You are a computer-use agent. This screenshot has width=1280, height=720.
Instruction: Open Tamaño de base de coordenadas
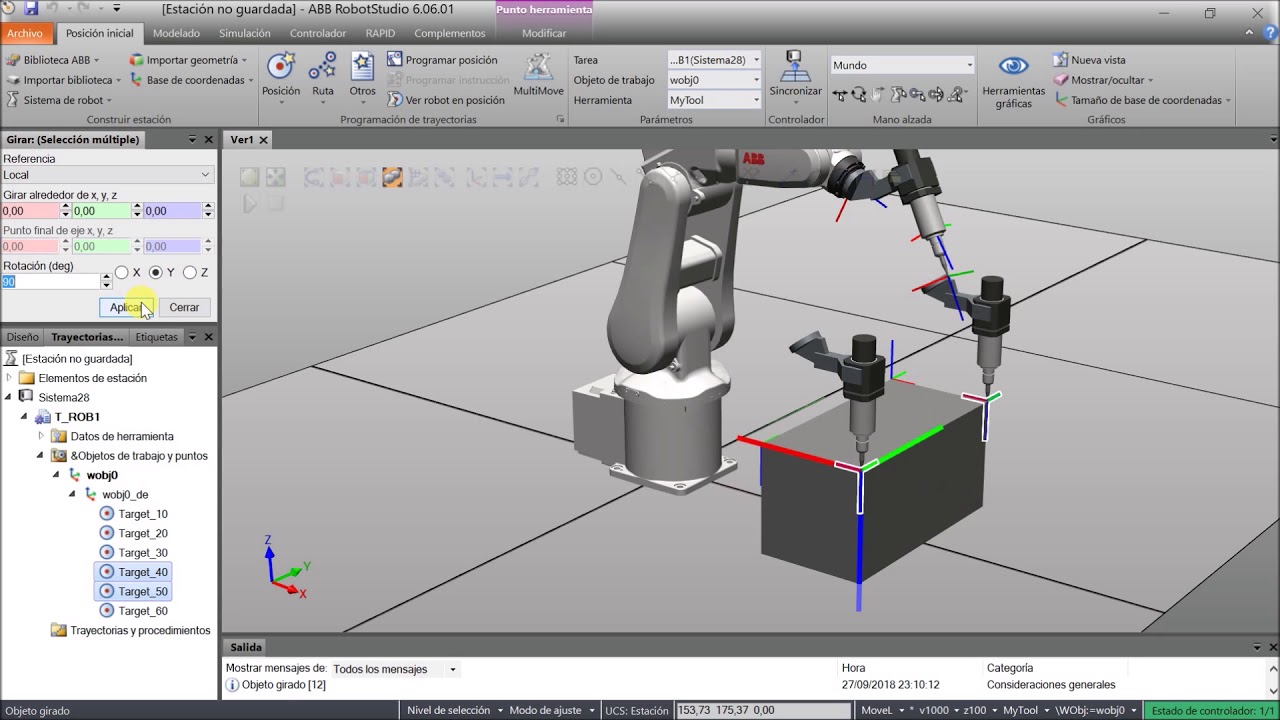[x=1142, y=100]
